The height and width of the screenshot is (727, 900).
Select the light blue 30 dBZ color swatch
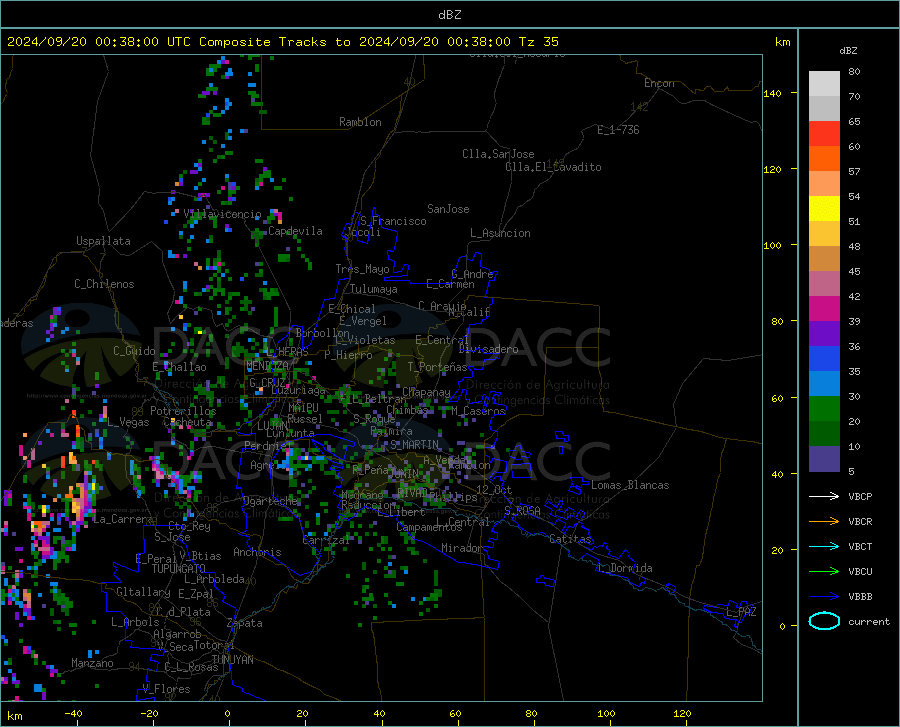pyautogui.click(x=824, y=384)
